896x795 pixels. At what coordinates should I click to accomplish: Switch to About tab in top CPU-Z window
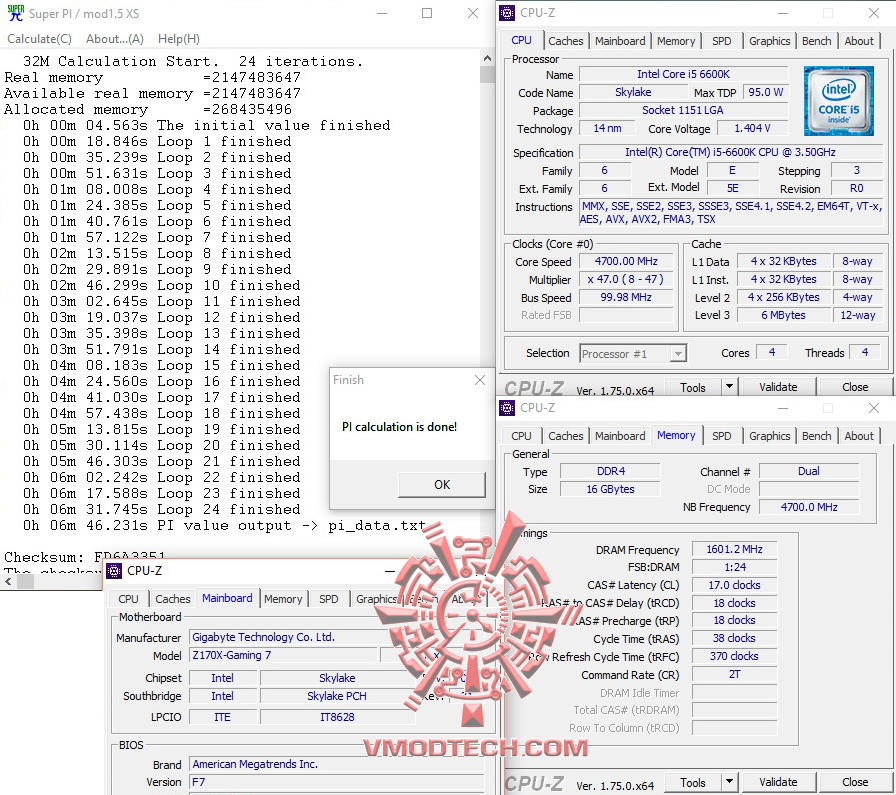coord(859,41)
